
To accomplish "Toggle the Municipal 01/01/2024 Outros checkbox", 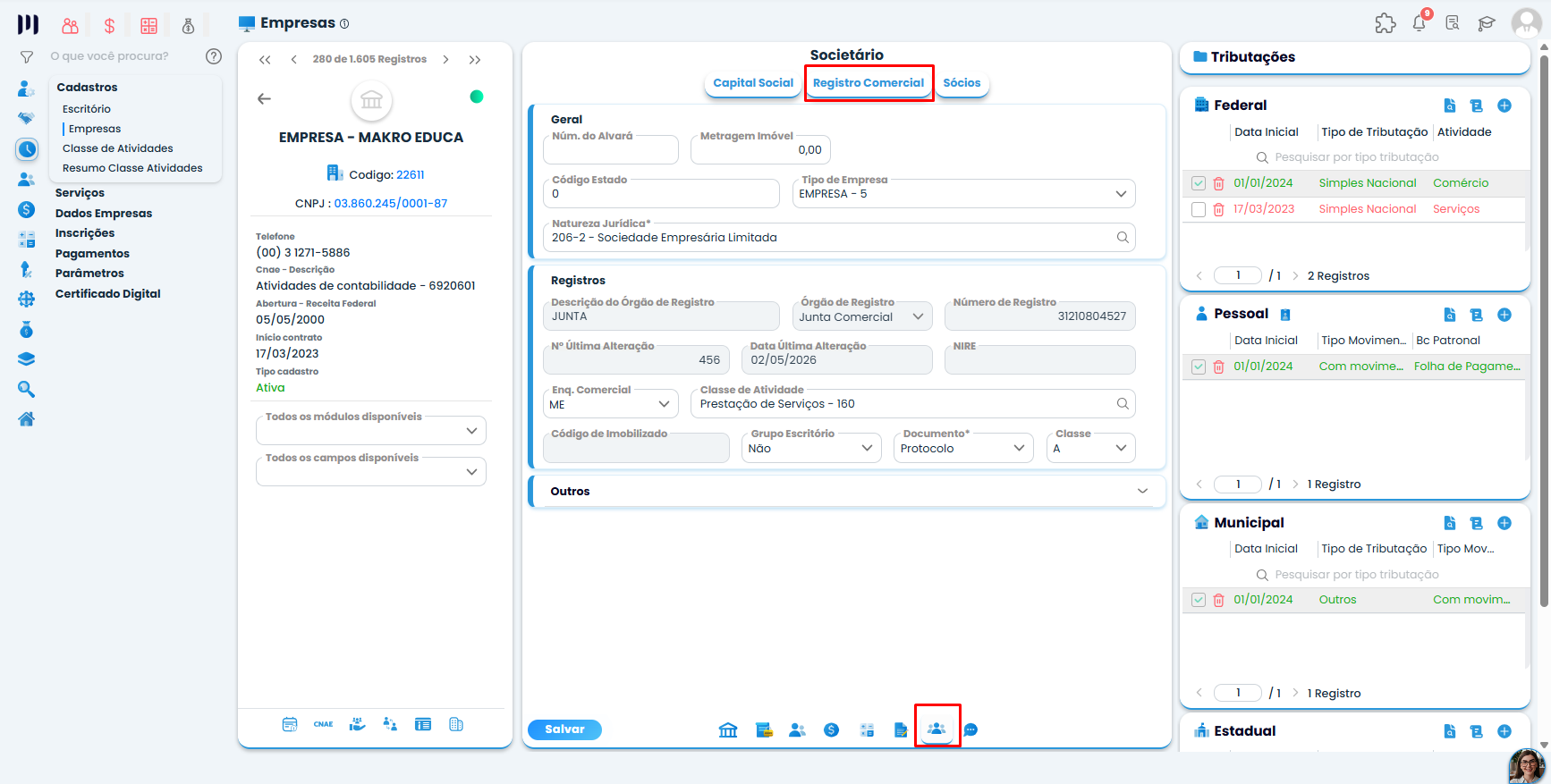I will pos(1199,600).
